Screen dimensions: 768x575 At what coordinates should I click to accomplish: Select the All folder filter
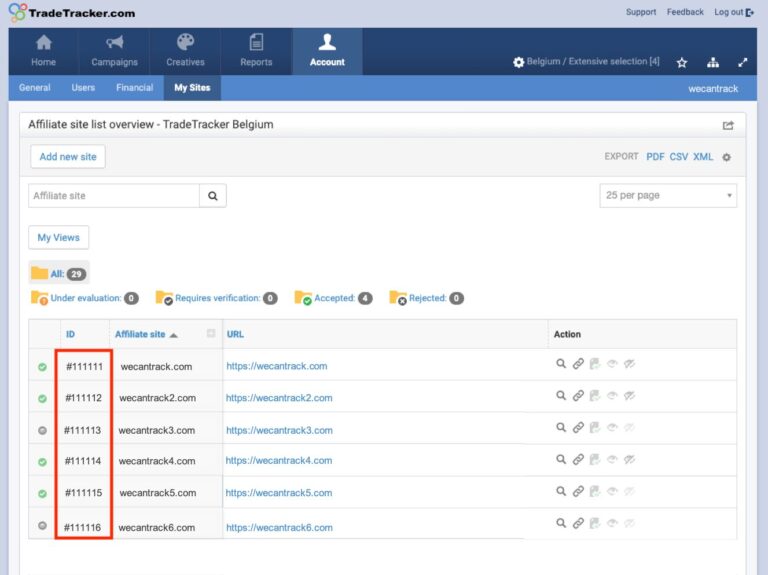(59, 273)
